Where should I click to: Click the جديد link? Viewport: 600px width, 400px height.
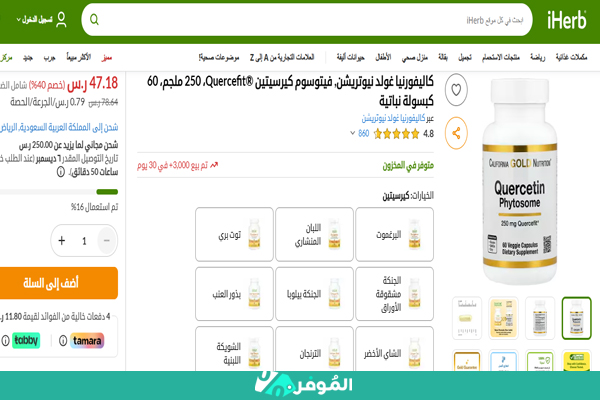tap(28, 57)
